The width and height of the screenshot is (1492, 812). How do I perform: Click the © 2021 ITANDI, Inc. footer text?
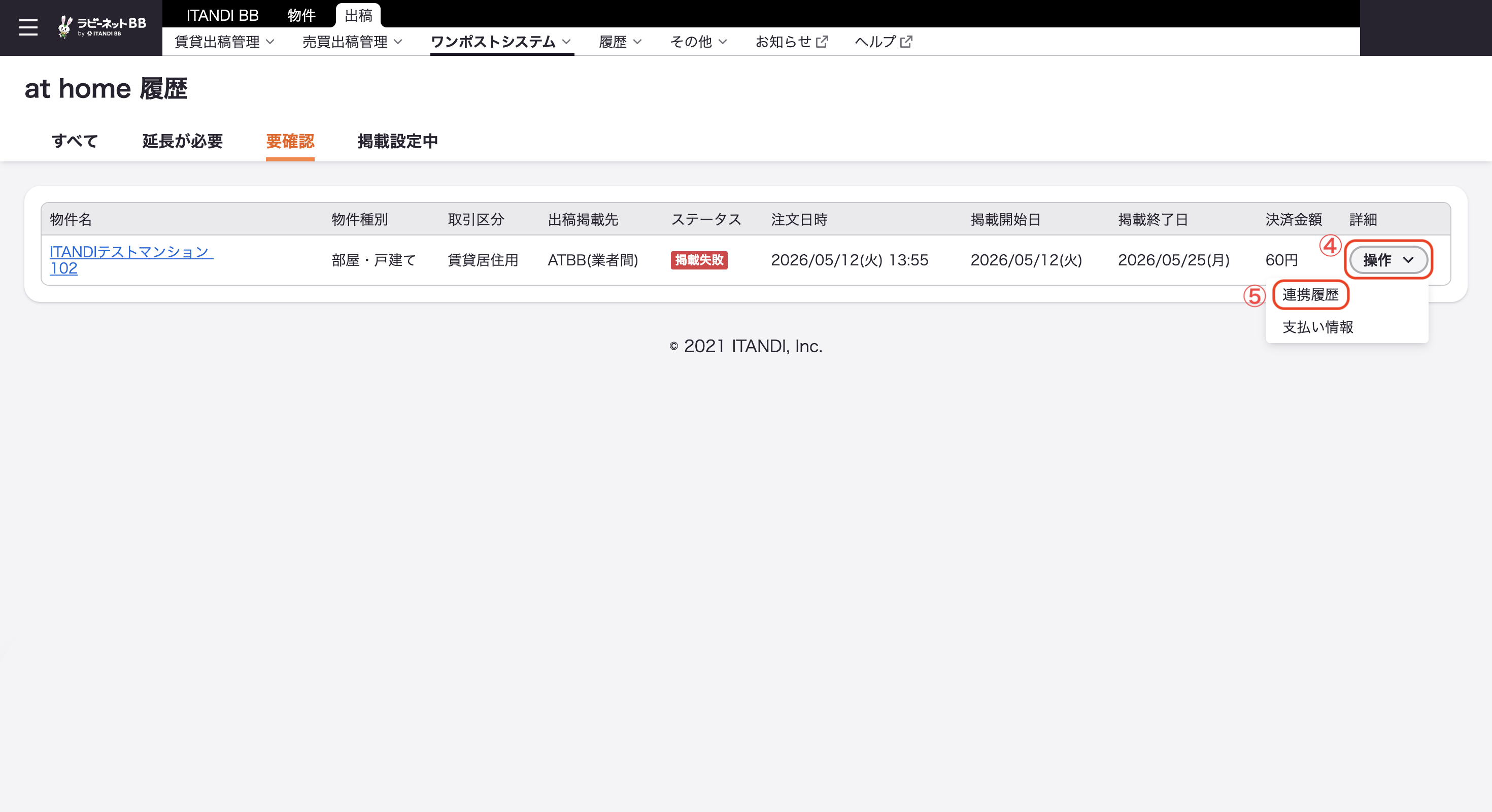tap(746, 346)
